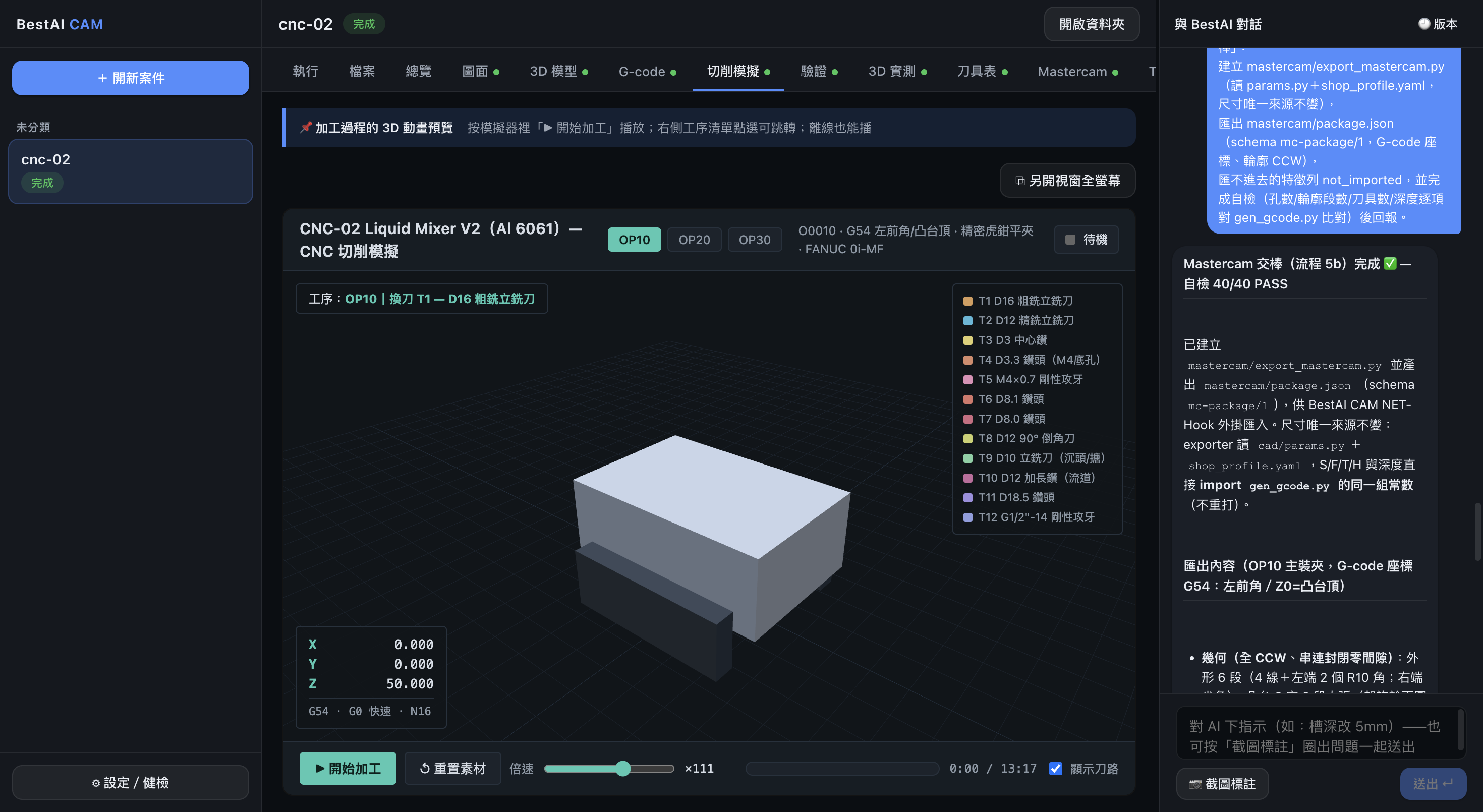
Task: Click the 工序 OP10 operation label
Action: coord(421,299)
